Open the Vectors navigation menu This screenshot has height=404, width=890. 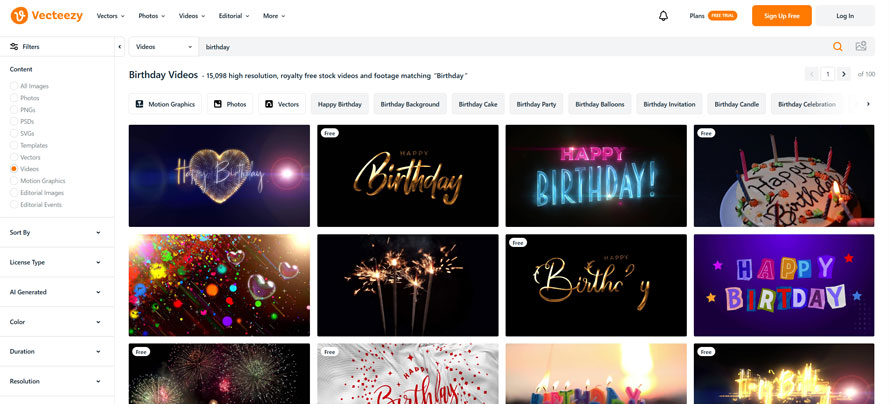pyautogui.click(x=111, y=16)
